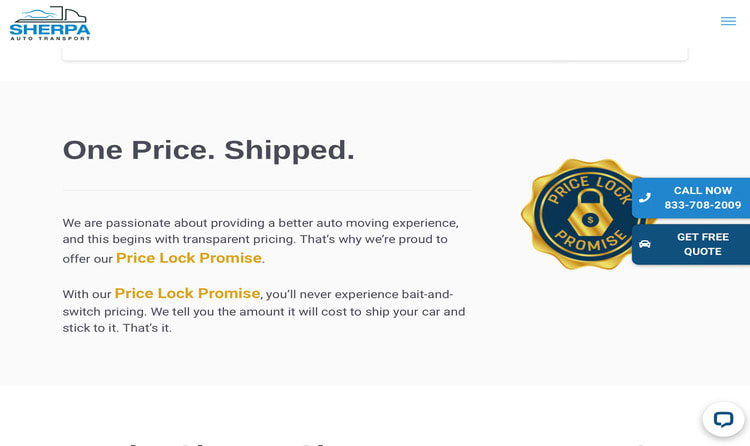Click the 833-708-2009 phone number

(702, 205)
